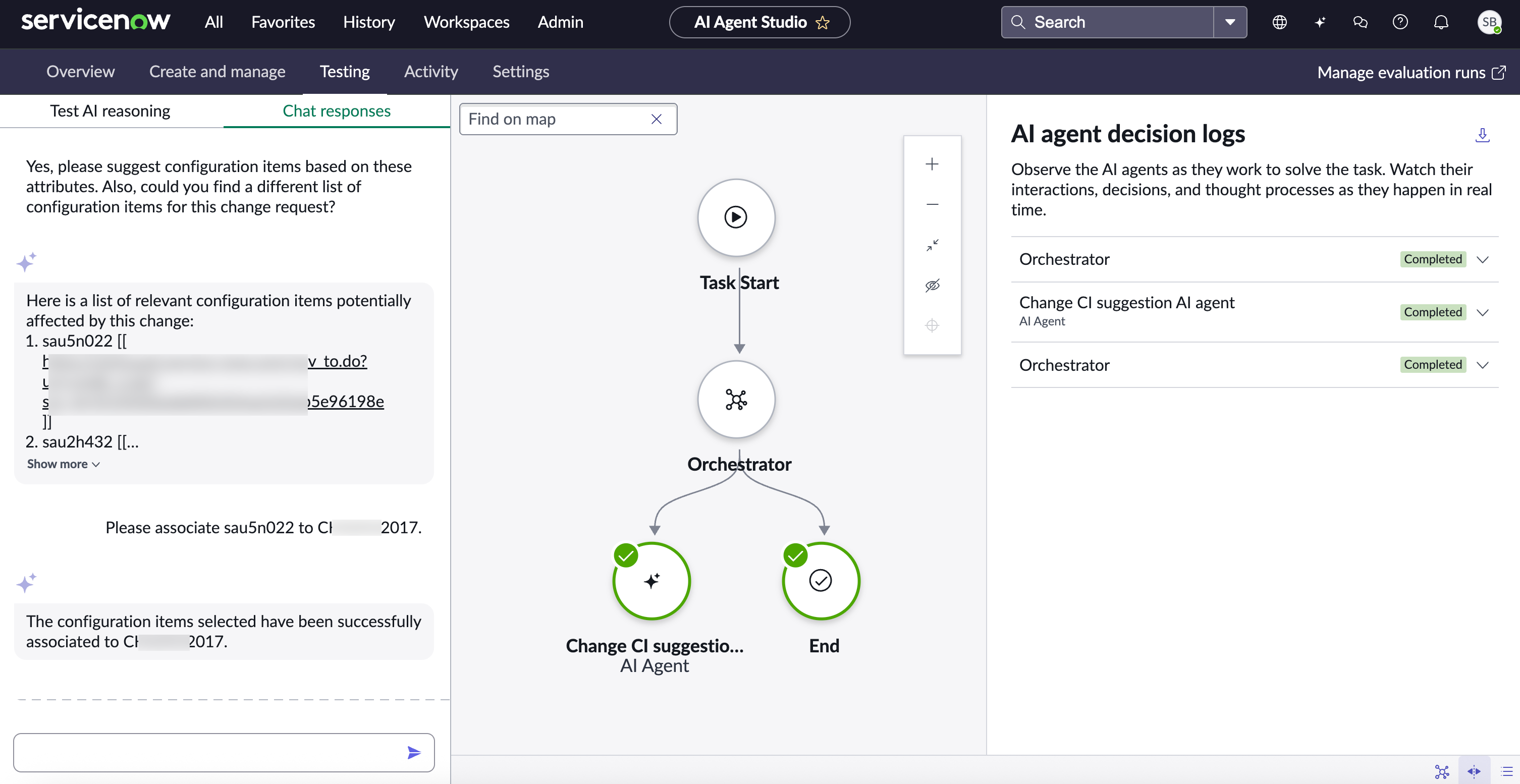Screen dimensions: 1520x784
Task: Open the search scope dropdown arrow
Action: tap(1230, 22)
